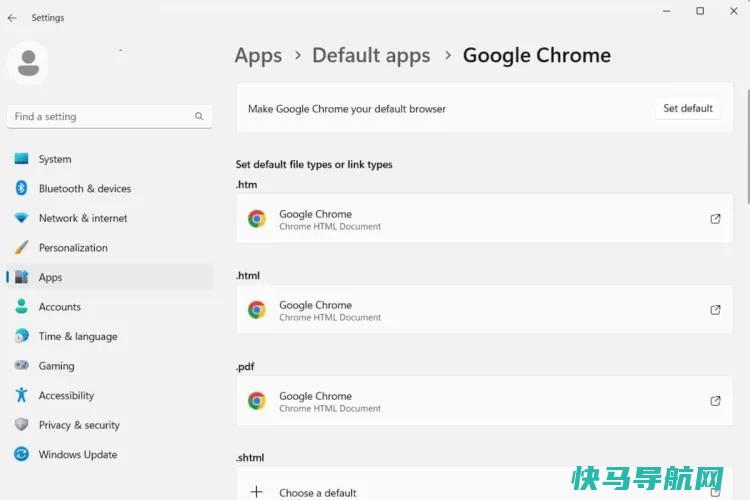Click the Bluetooth icon
This screenshot has width=750, height=500.
pyautogui.click(x=22, y=188)
